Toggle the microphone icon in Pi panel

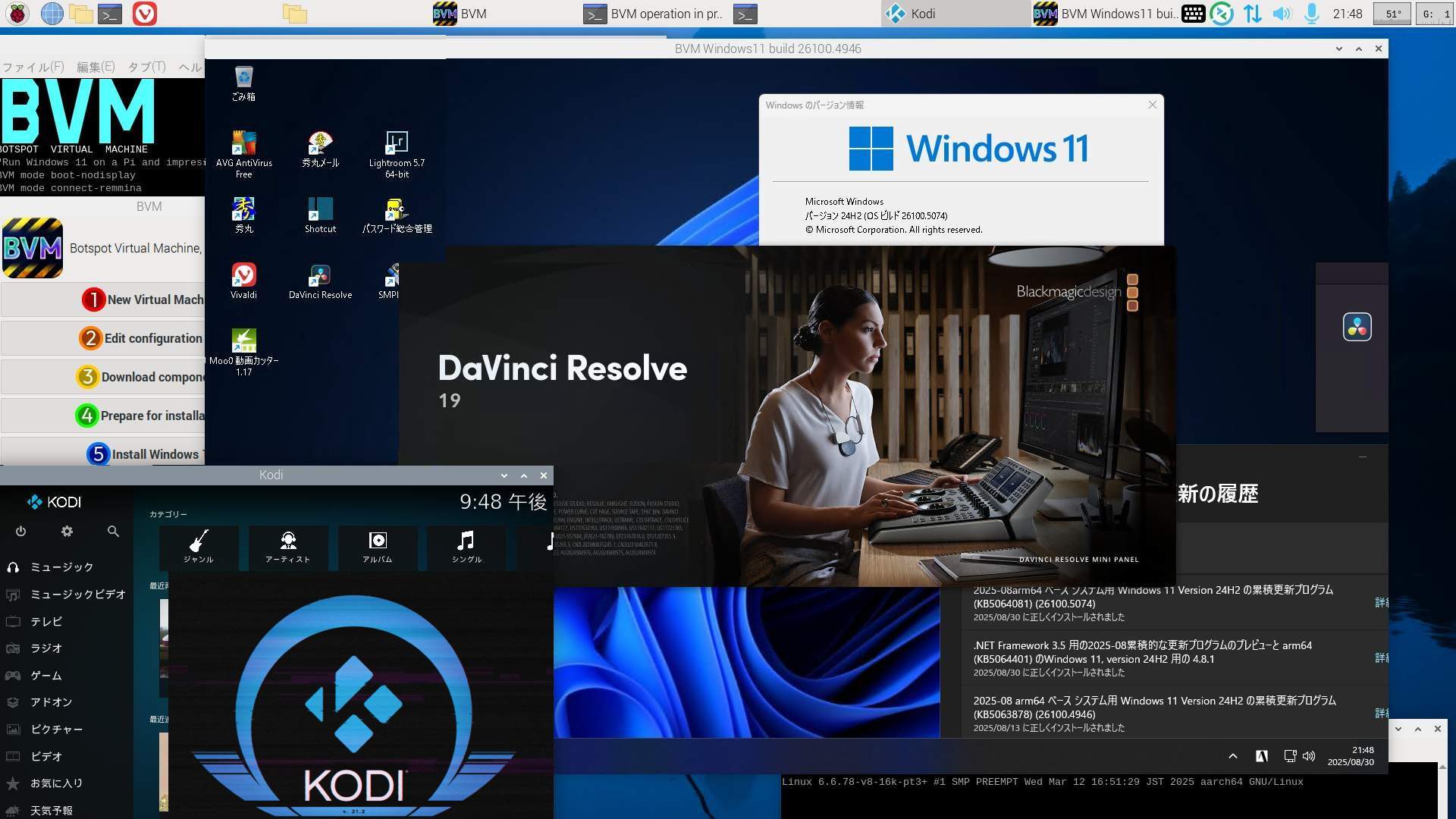[1311, 14]
